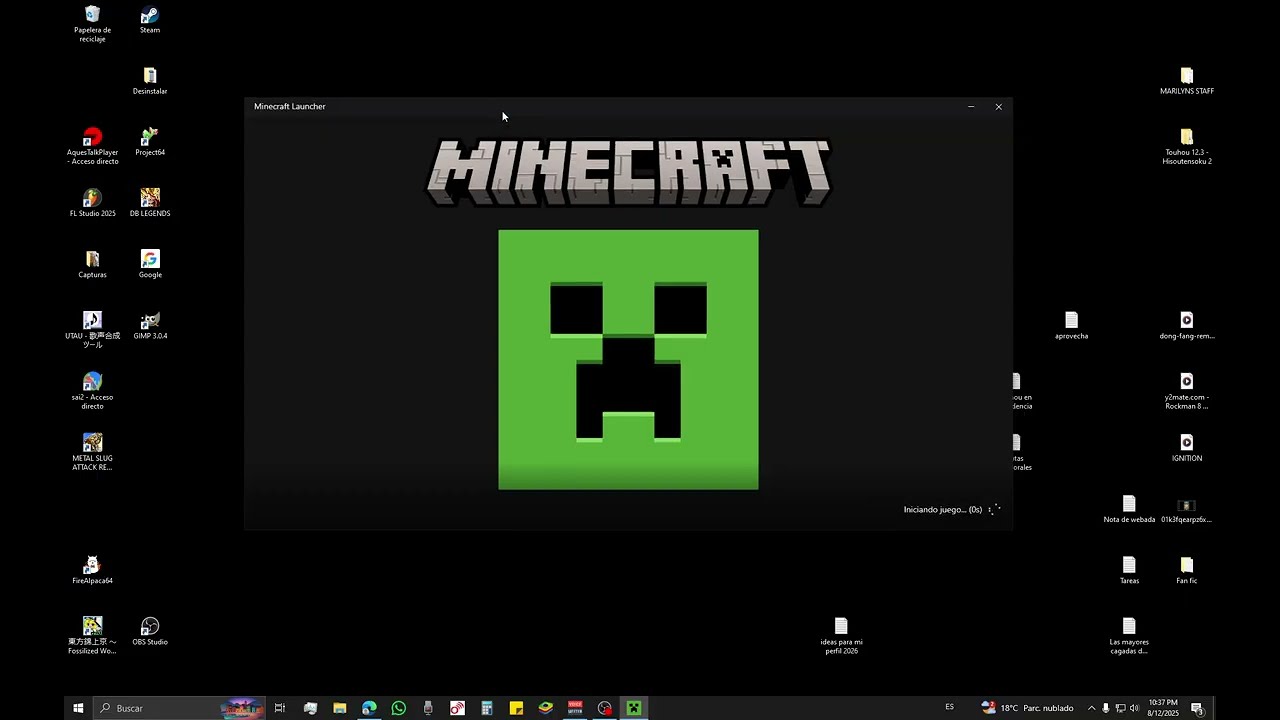The image size is (1280, 720).
Task: Open the ES language indicator
Action: [950, 707]
